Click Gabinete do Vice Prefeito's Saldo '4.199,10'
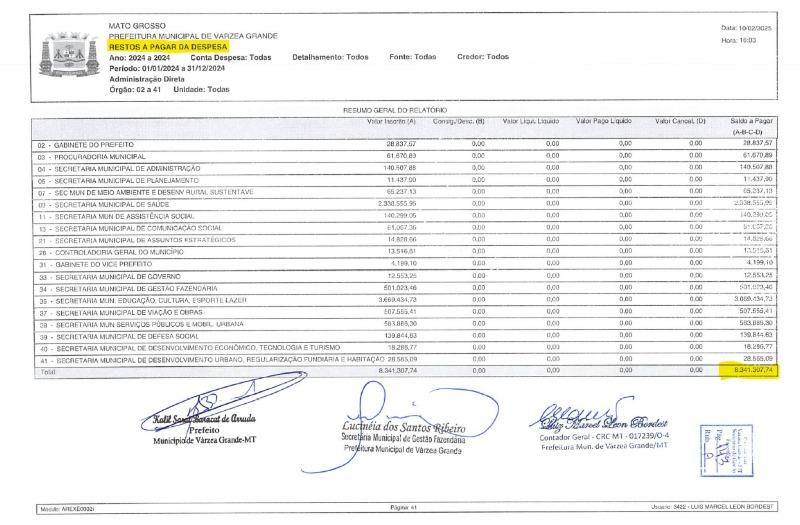This screenshot has height=525, width=800. (x=758, y=262)
